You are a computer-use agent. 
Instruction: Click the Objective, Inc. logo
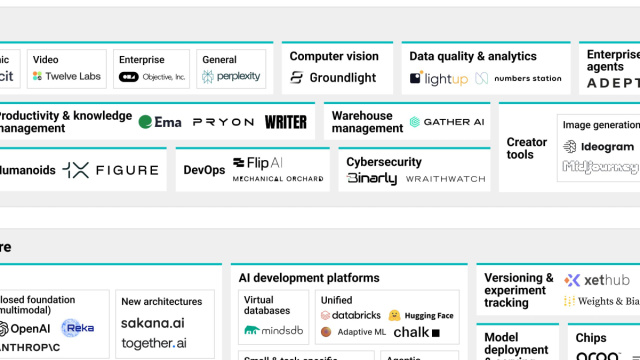tap(152, 77)
